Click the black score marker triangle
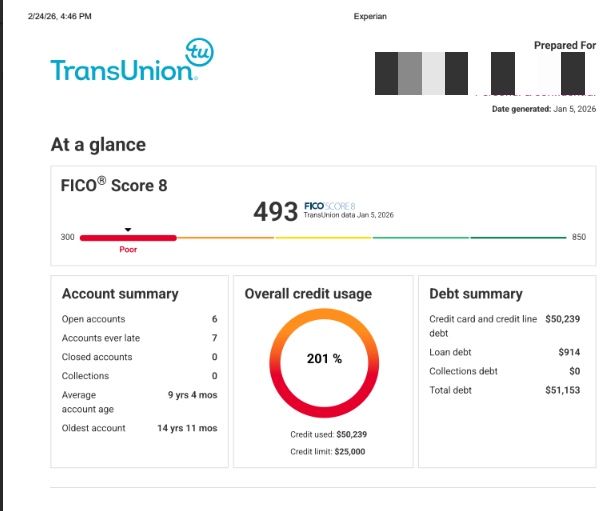Screen dimensions: 612x511 (x=128, y=230)
